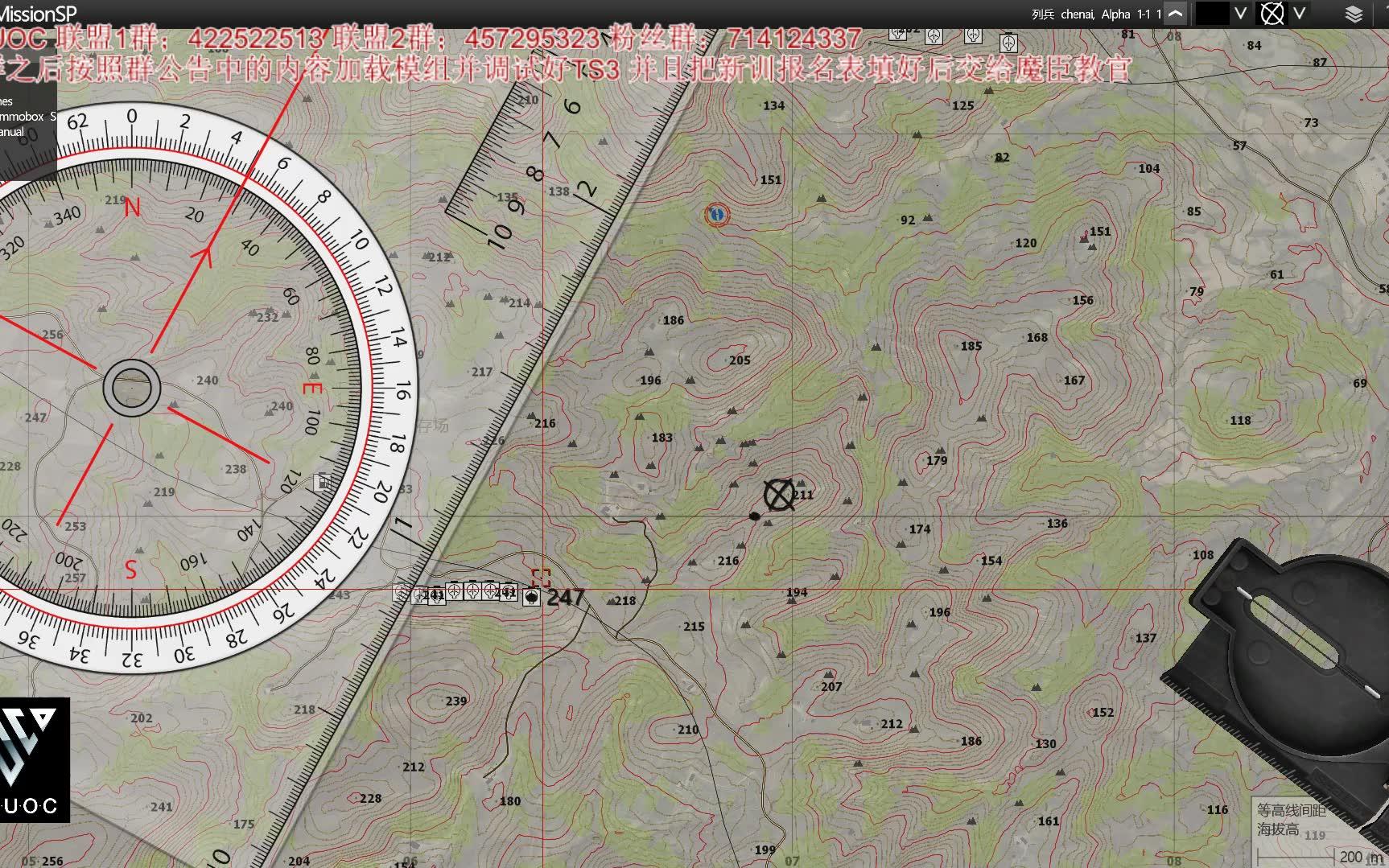
Task: Click the solid black balloon marker beside the 247 label
Action: [x=532, y=596]
